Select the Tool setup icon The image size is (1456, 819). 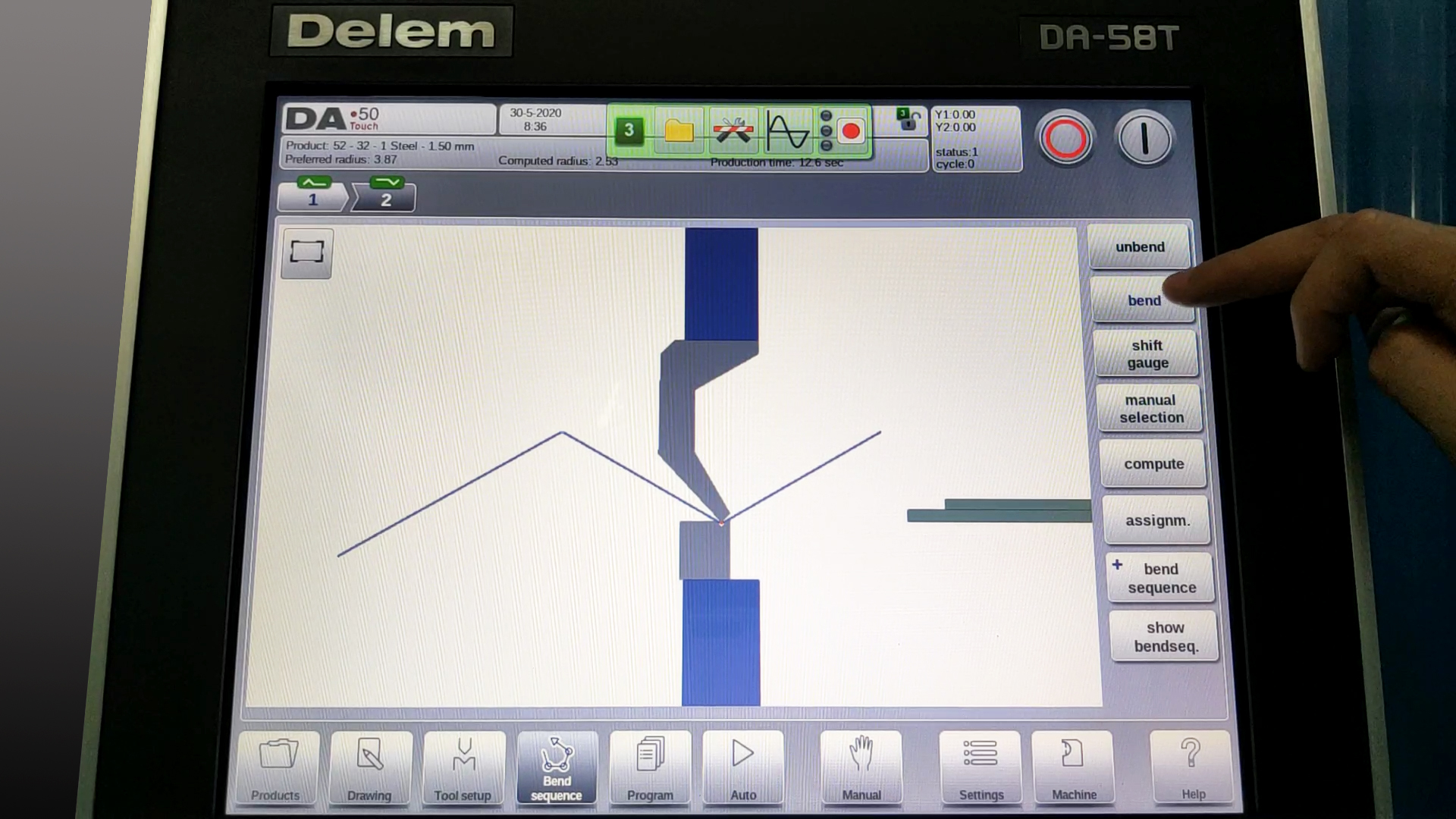[464, 767]
